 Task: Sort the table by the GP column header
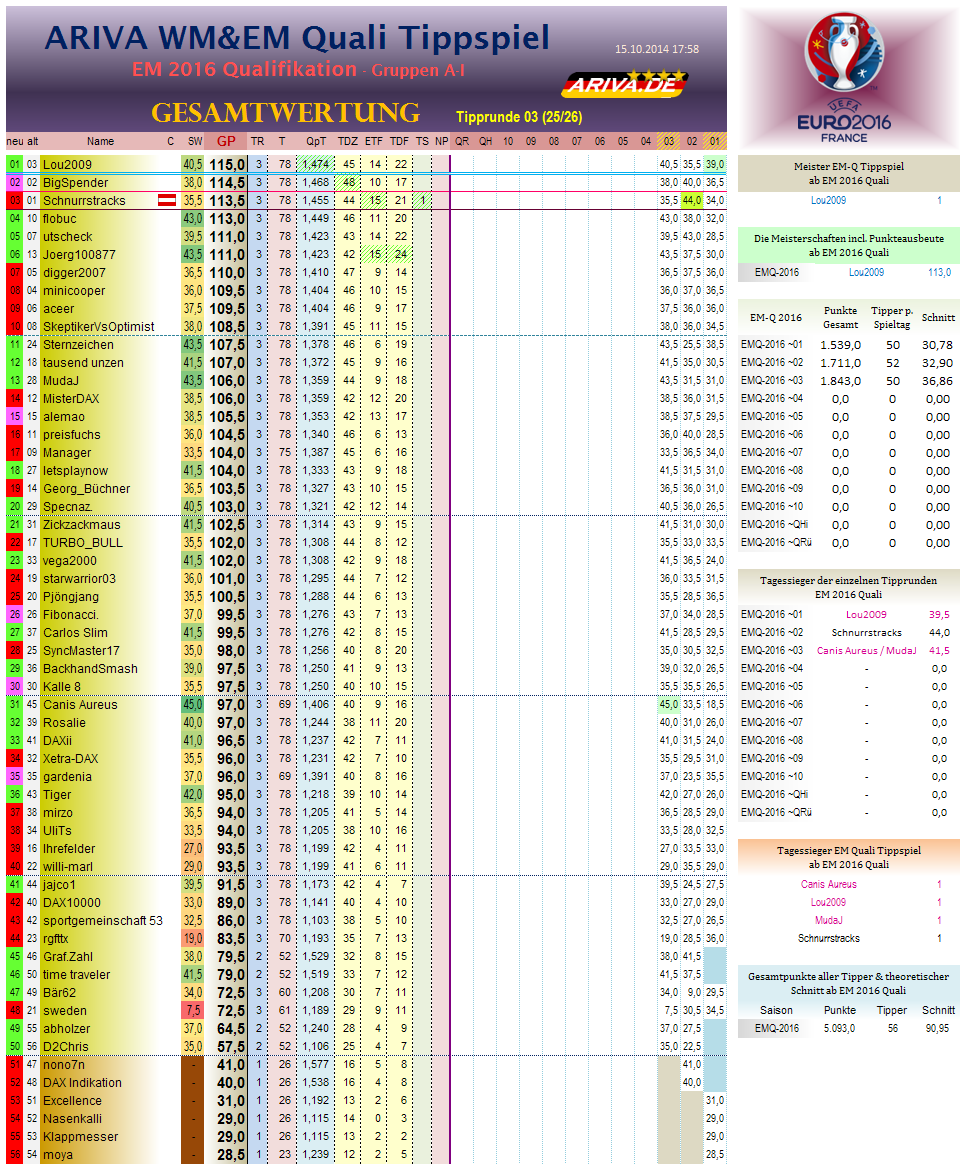[x=227, y=141]
